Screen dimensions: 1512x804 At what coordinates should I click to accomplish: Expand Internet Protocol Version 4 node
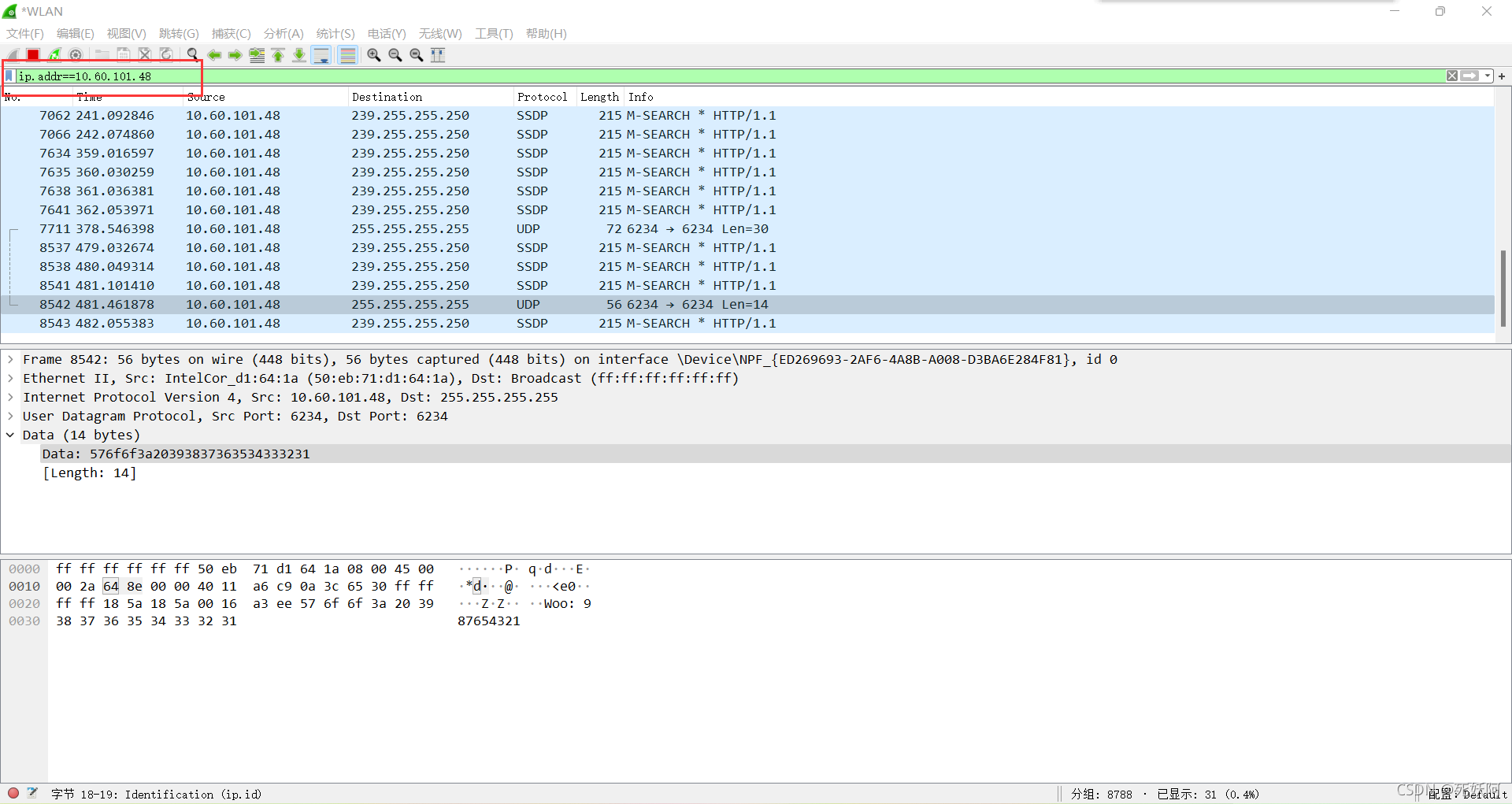tap(10, 397)
